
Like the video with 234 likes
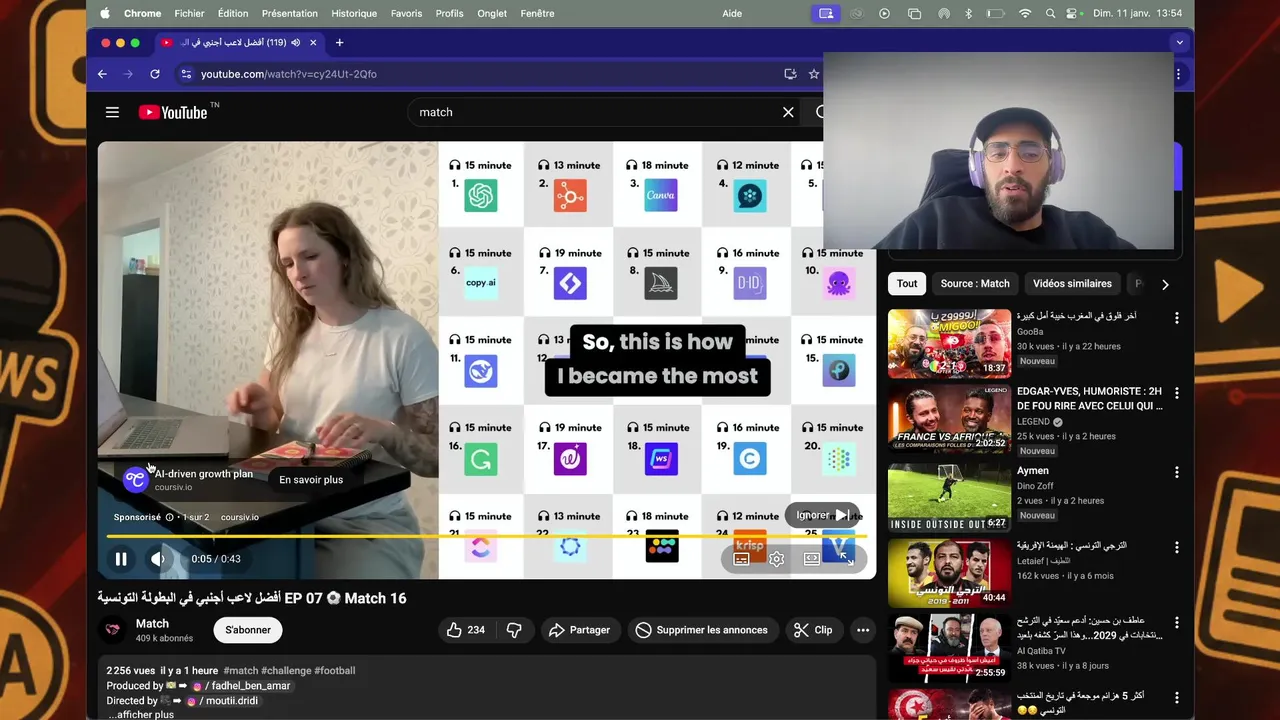[466, 630]
